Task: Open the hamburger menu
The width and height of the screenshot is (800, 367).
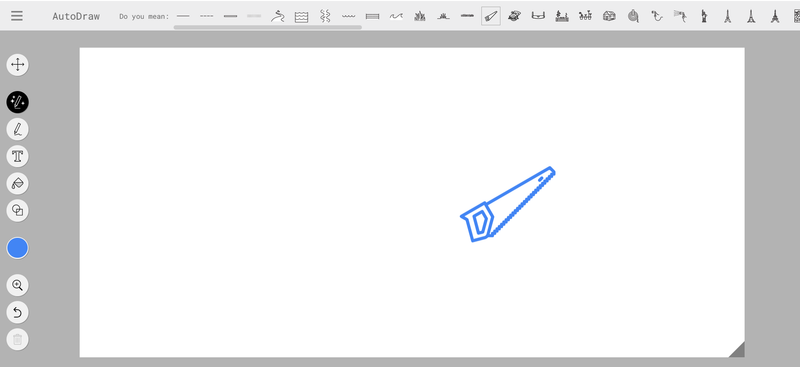Action: [x=17, y=16]
